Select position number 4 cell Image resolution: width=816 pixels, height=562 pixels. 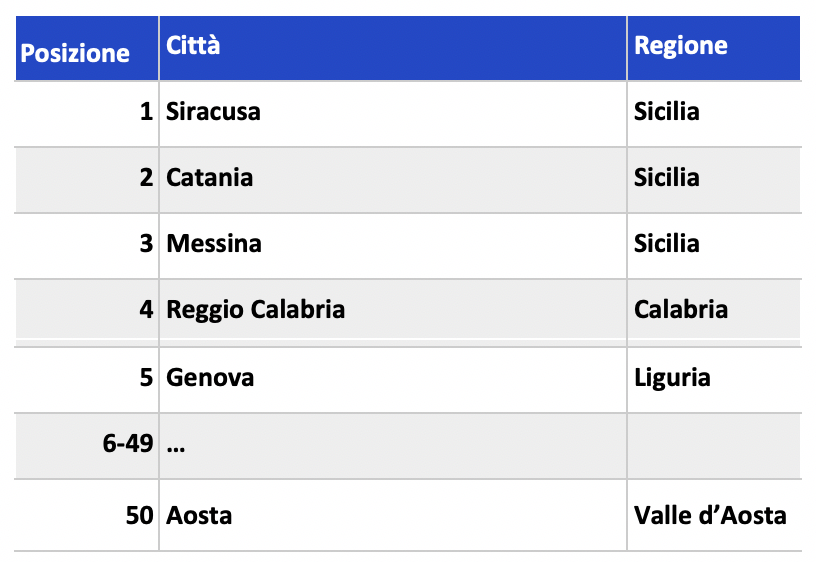[x=146, y=310]
